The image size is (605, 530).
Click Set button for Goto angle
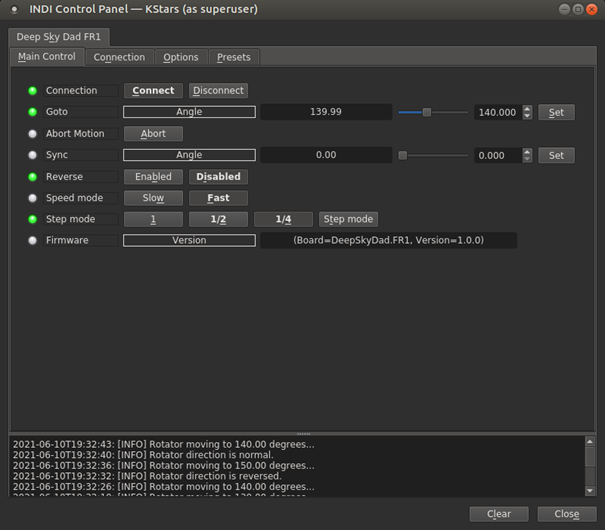coord(556,112)
